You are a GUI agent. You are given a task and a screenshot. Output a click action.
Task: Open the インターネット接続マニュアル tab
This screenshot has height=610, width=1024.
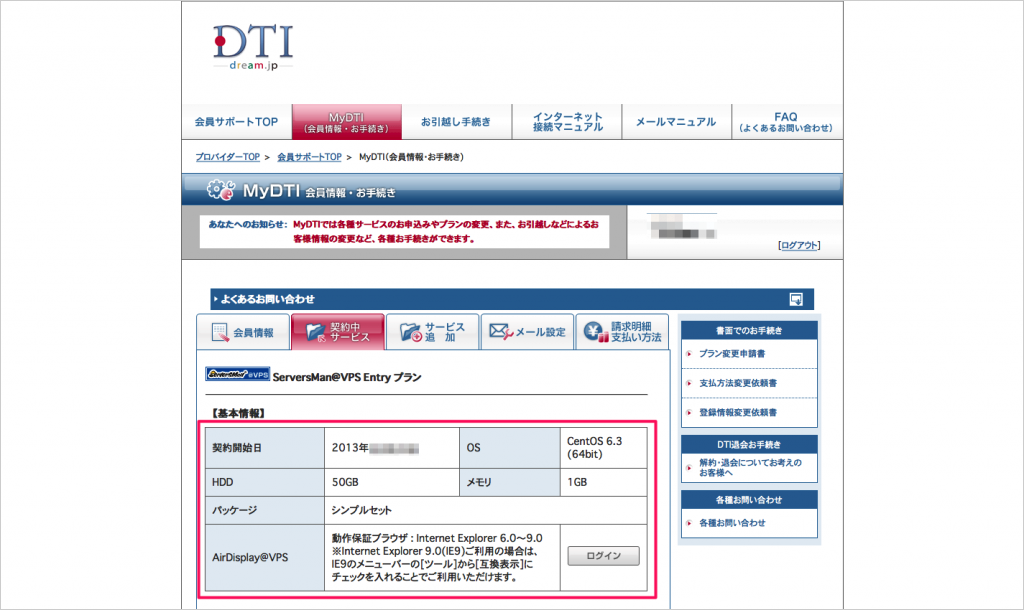click(x=567, y=121)
